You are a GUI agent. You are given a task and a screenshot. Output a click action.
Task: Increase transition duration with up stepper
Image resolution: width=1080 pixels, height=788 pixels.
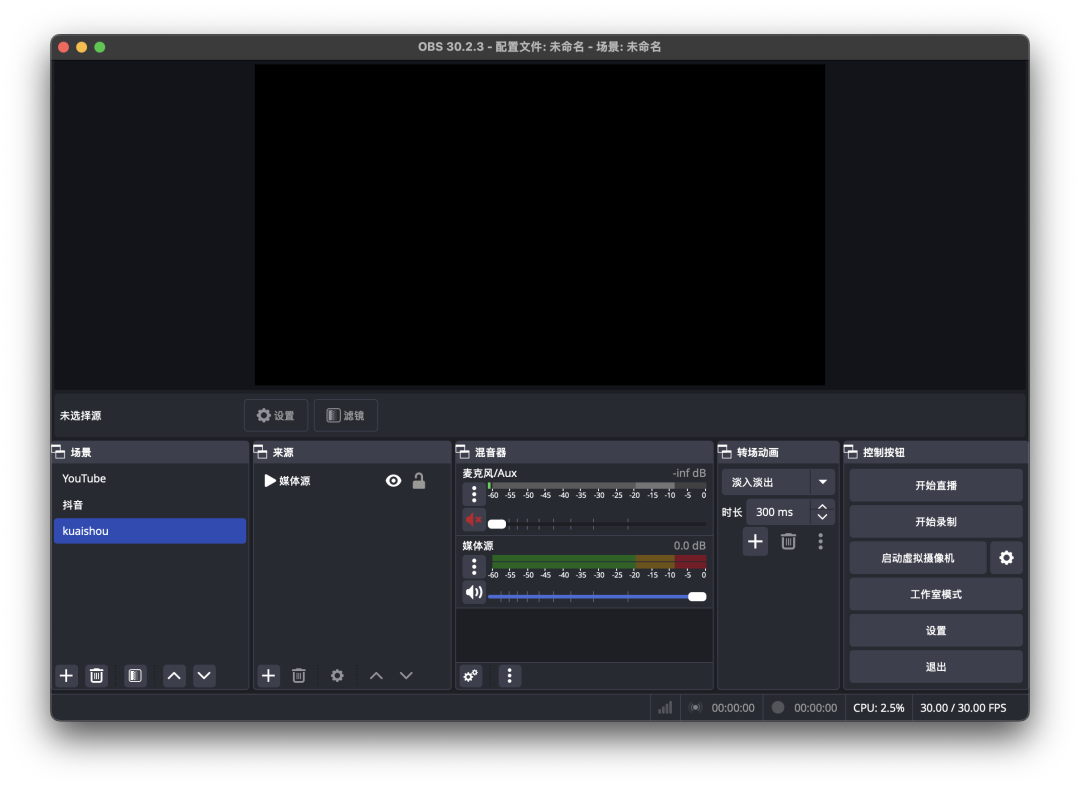click(x=822, y=507)
